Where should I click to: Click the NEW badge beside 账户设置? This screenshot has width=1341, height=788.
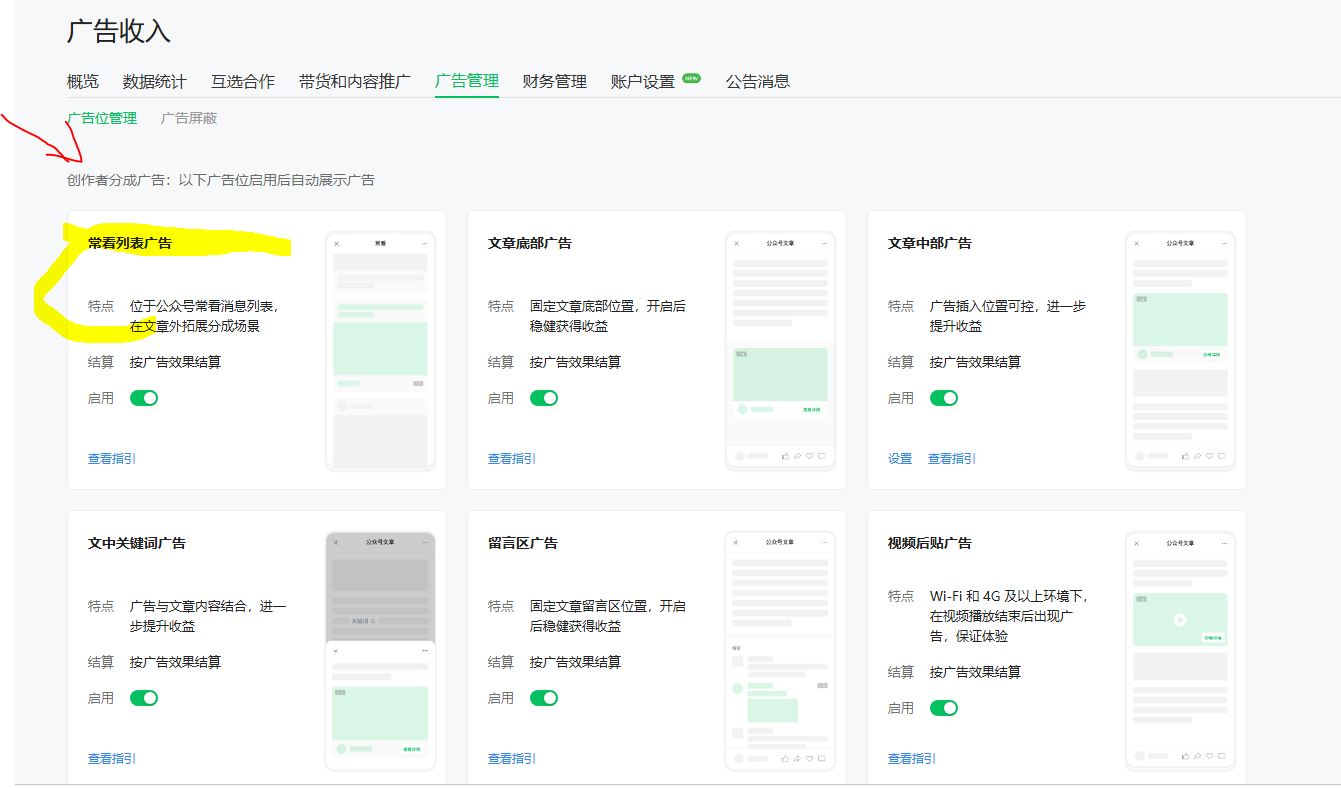tap(691, 77)
